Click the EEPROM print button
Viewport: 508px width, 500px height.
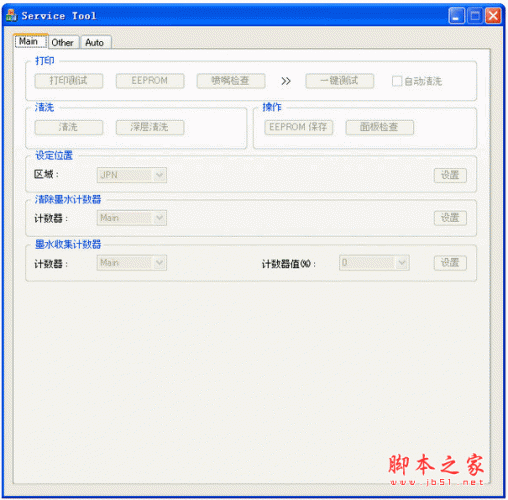pos(150,81)
